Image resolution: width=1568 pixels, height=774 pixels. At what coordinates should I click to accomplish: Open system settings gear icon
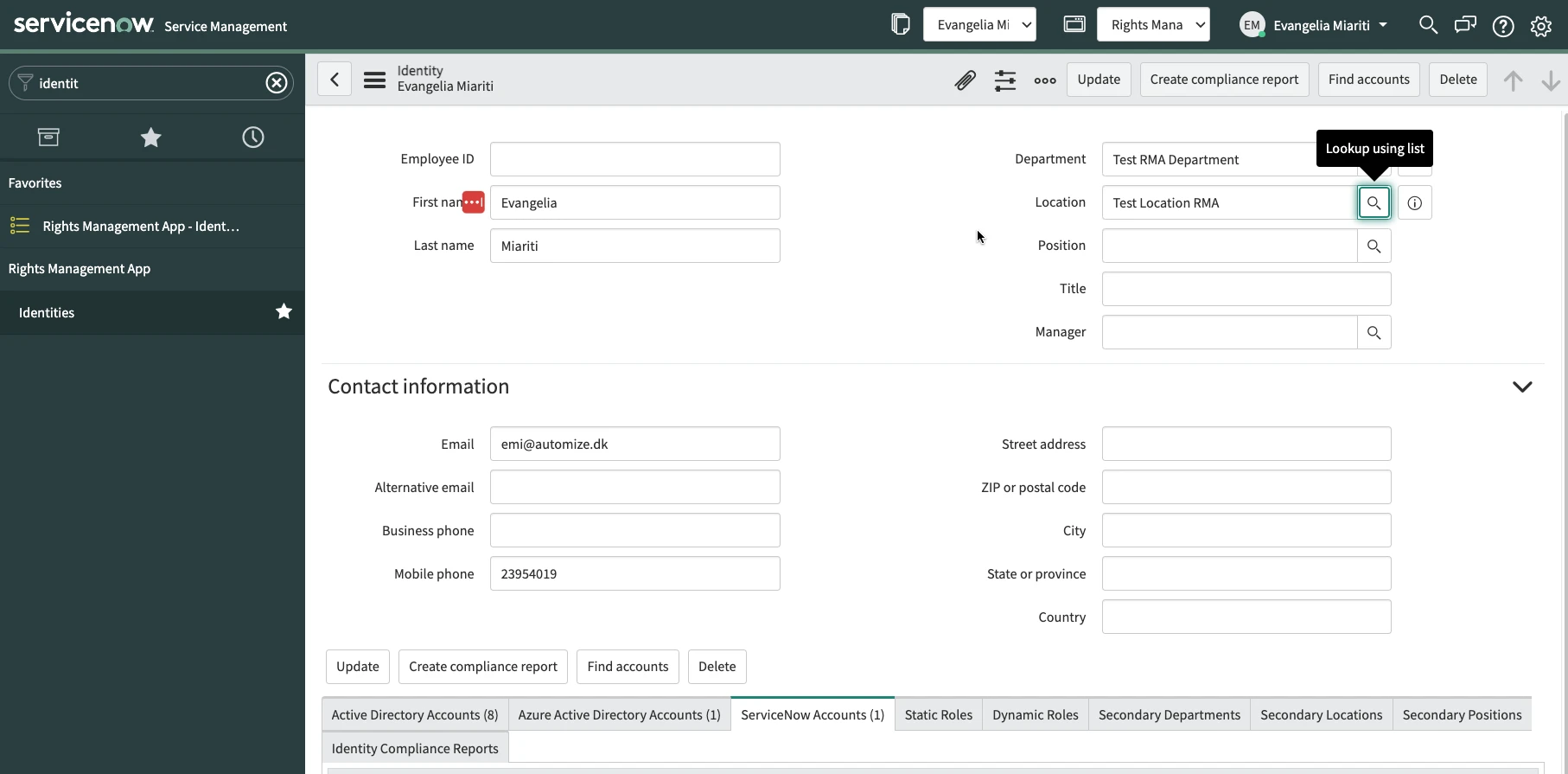(x=1540, y=26)
